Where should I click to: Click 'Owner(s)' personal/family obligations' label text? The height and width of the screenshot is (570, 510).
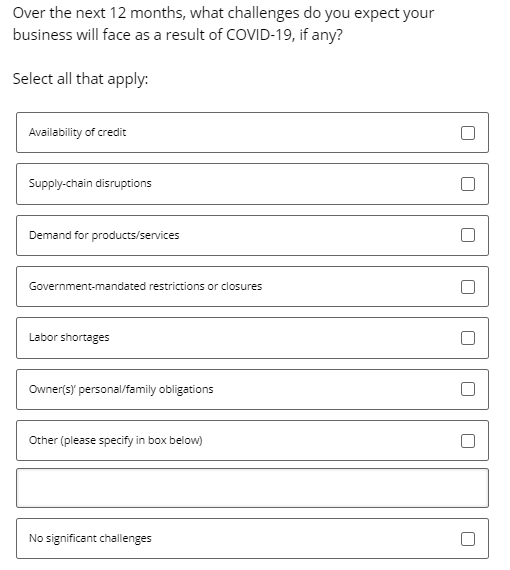pos(121,389)
